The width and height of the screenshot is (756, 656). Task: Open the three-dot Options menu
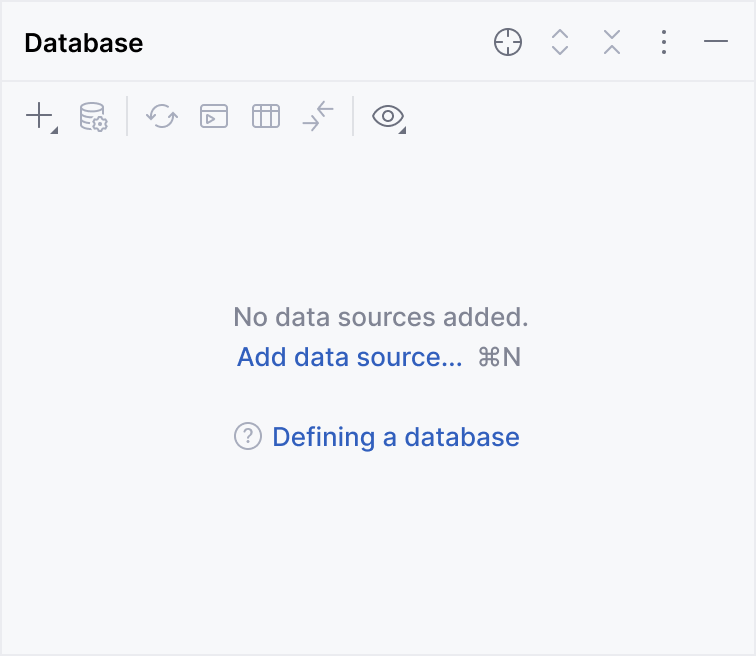coord(664,42)
